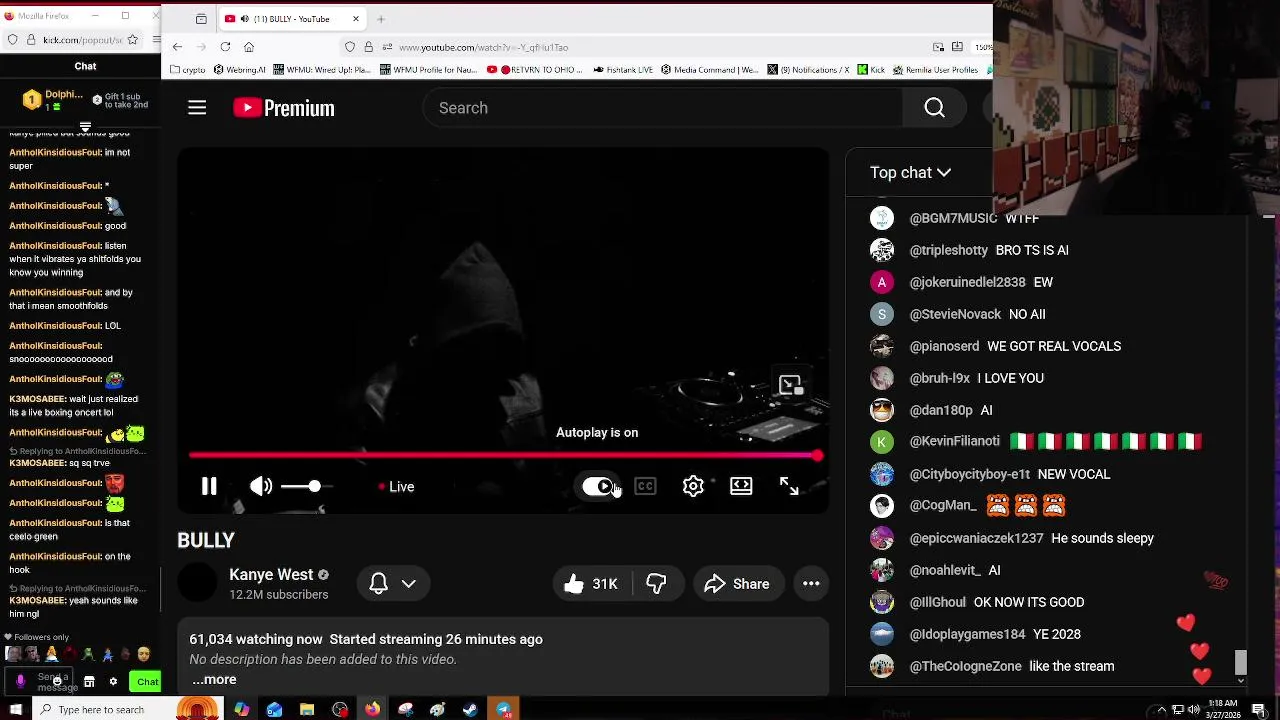Open the YouTube guide hamburger menu
This screenshot has width=1280, height=720.
[x=197, y=108]
